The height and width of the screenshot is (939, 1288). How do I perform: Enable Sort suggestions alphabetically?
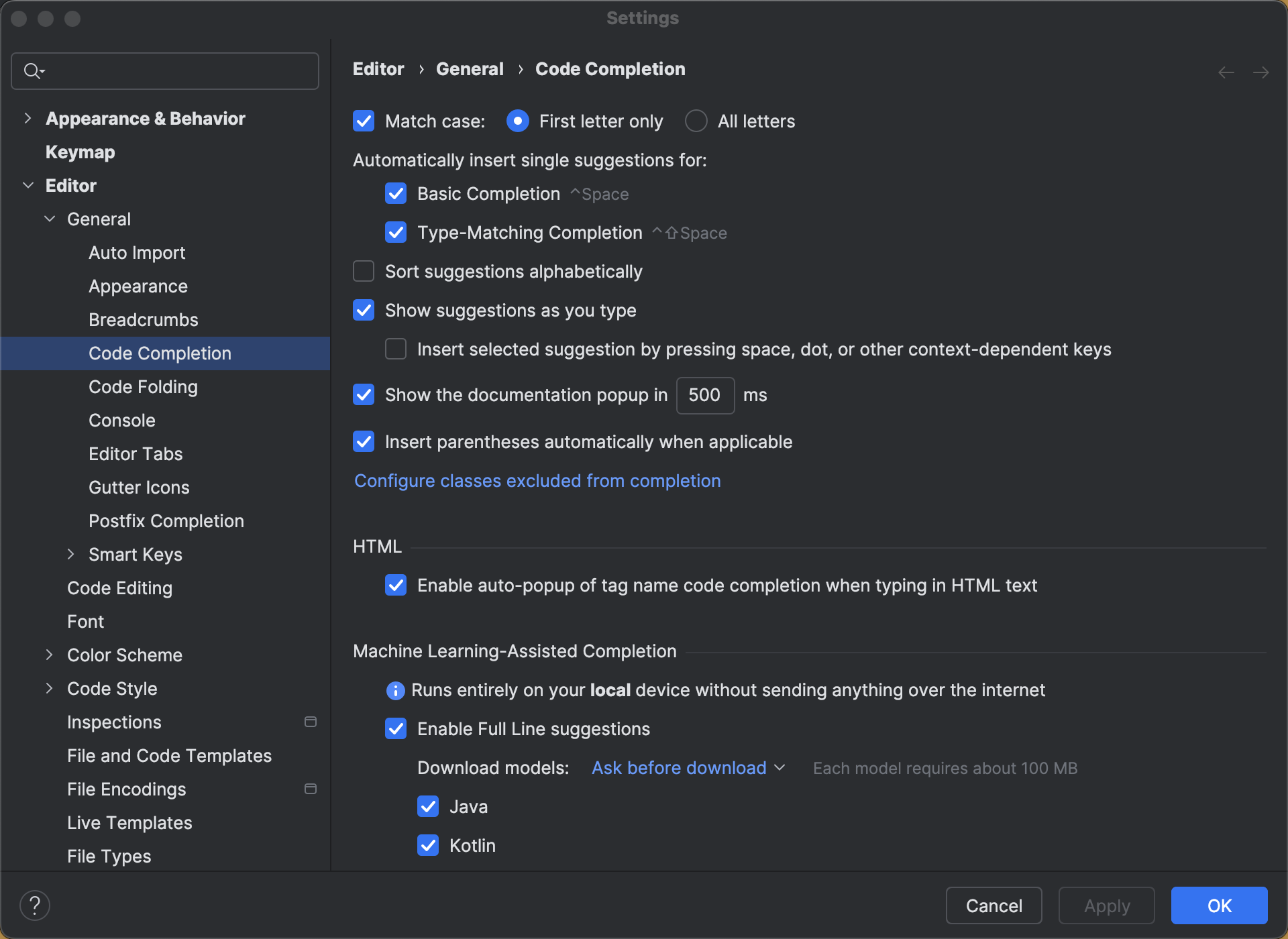click(x=363, y=271)
